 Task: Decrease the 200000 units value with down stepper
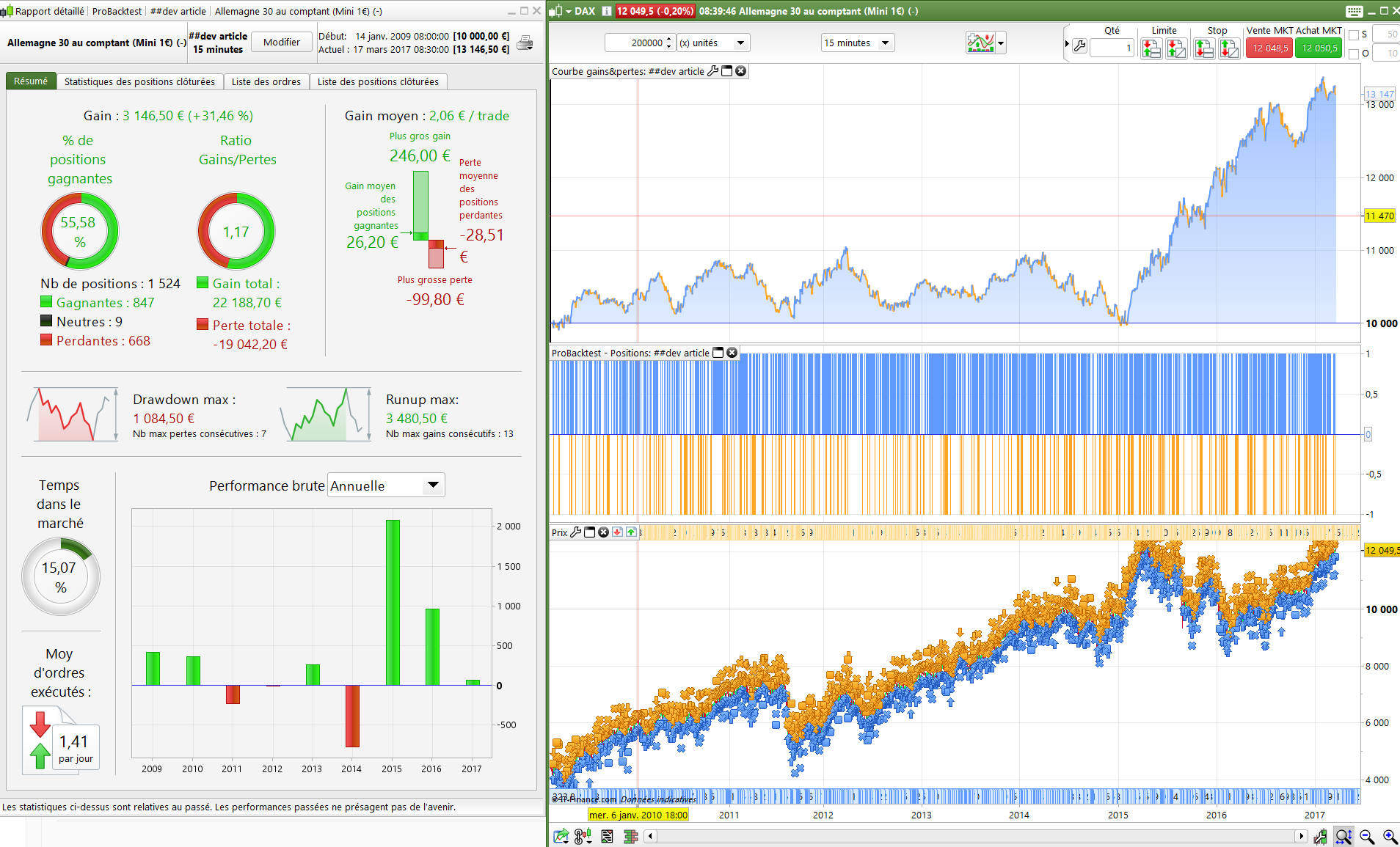point(669,47)
